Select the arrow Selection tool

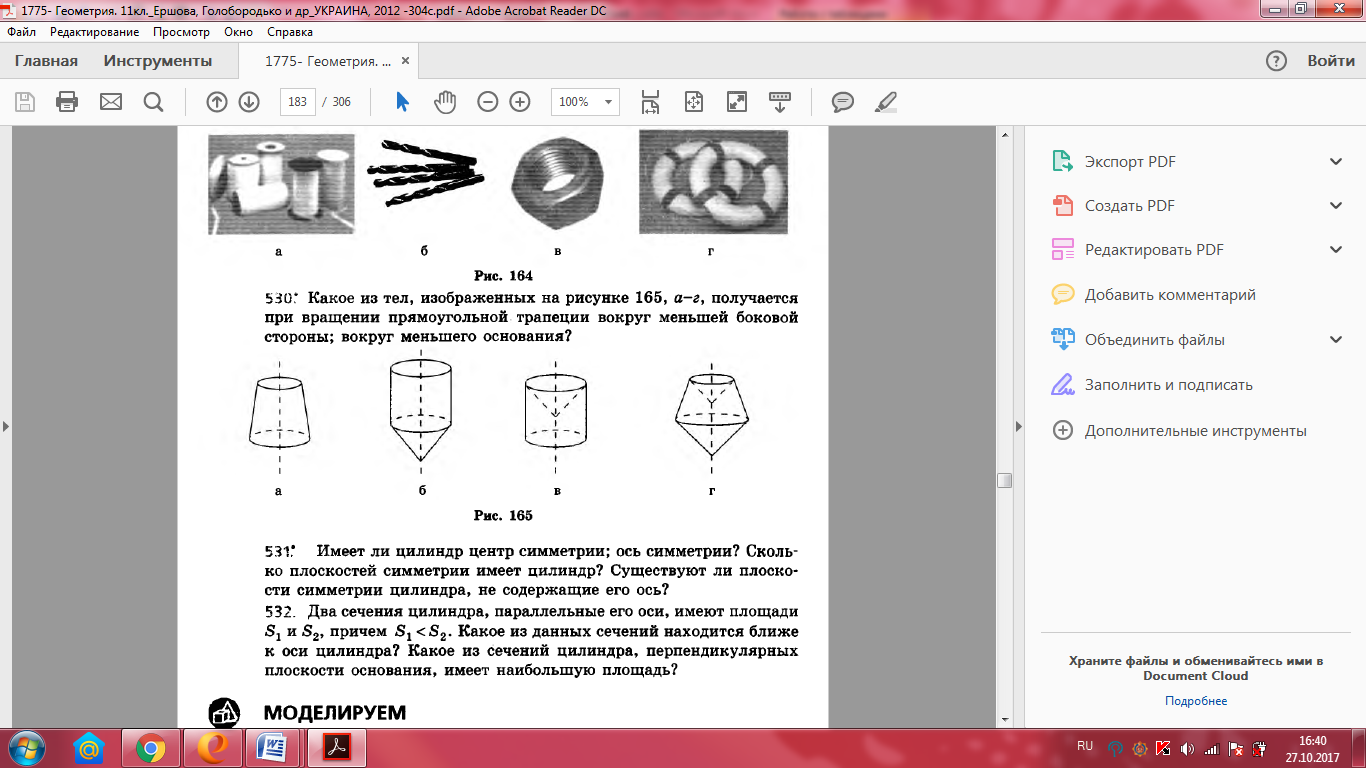pos(402,102)
